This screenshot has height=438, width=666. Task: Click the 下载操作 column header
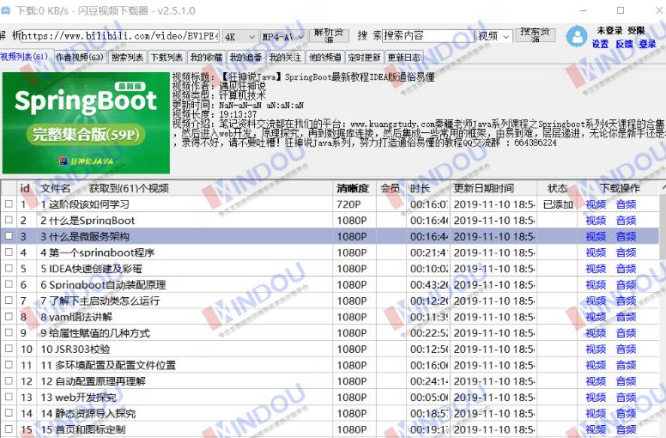619,188
